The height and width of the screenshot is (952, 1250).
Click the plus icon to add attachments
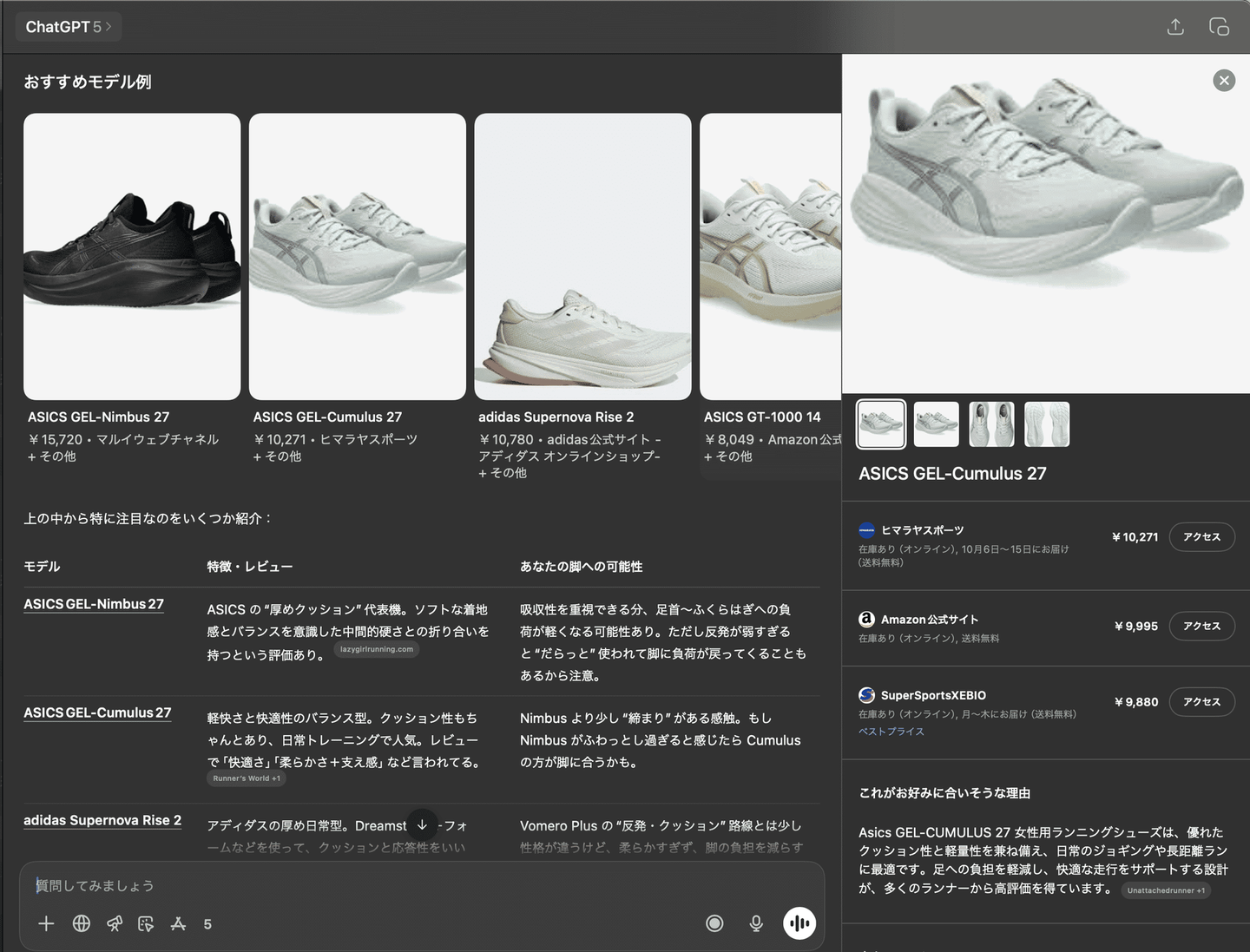point(47,924)
